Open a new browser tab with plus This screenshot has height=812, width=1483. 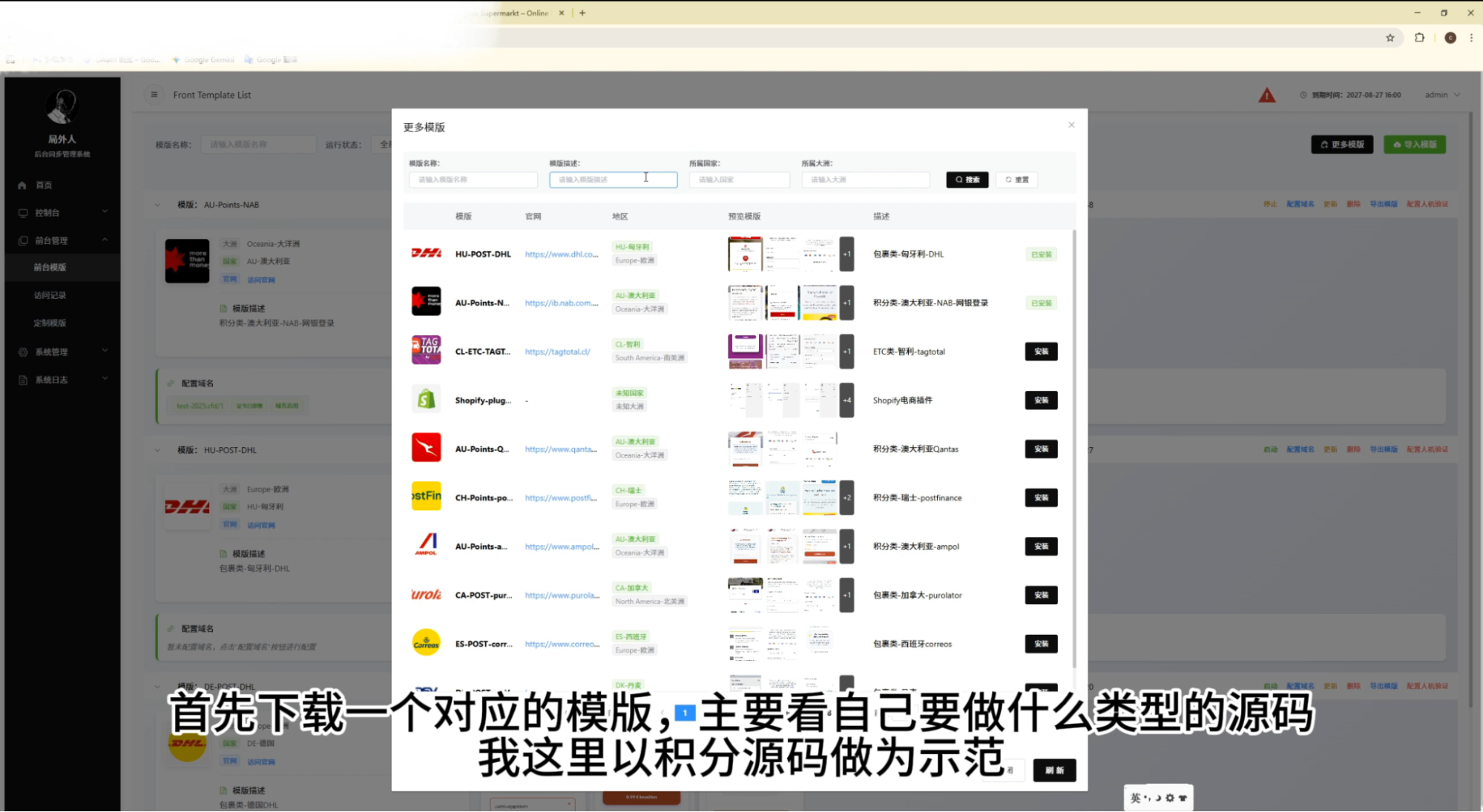point(582,13)
